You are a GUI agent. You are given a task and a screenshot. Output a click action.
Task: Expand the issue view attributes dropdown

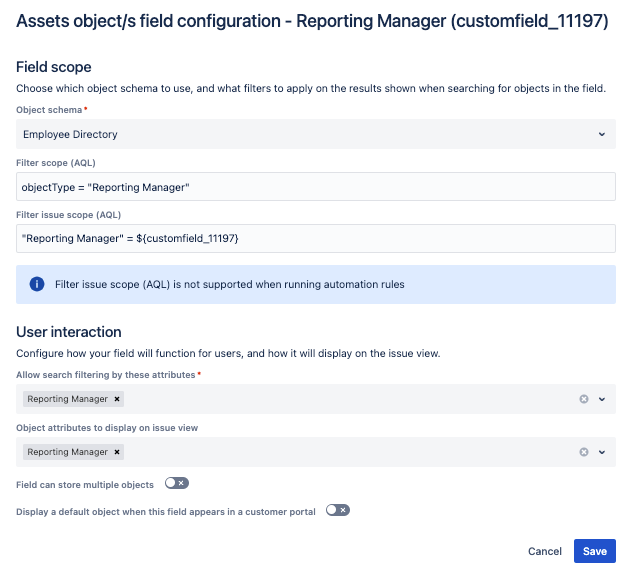point(602,452)
